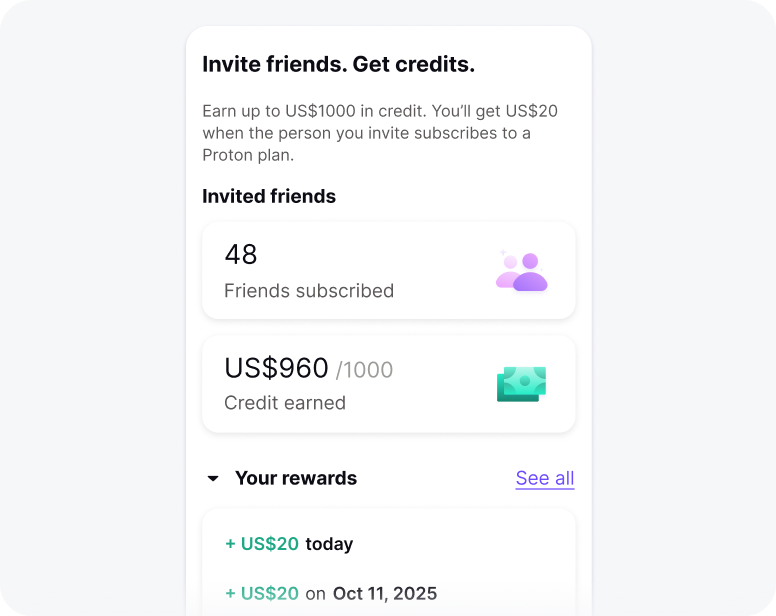This screenshot has width=776, height=616.
Task: Click the green +US$20 amount for today
Action: pyautogui.click(x=262, y=544)
